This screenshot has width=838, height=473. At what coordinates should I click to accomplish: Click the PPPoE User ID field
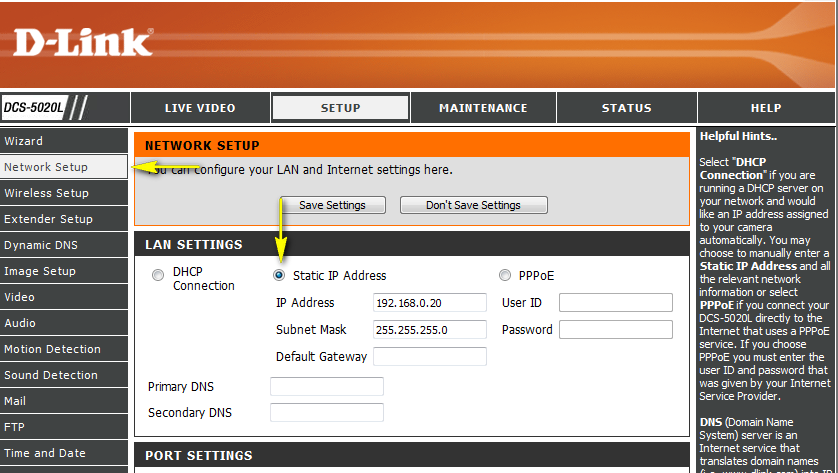615,303
